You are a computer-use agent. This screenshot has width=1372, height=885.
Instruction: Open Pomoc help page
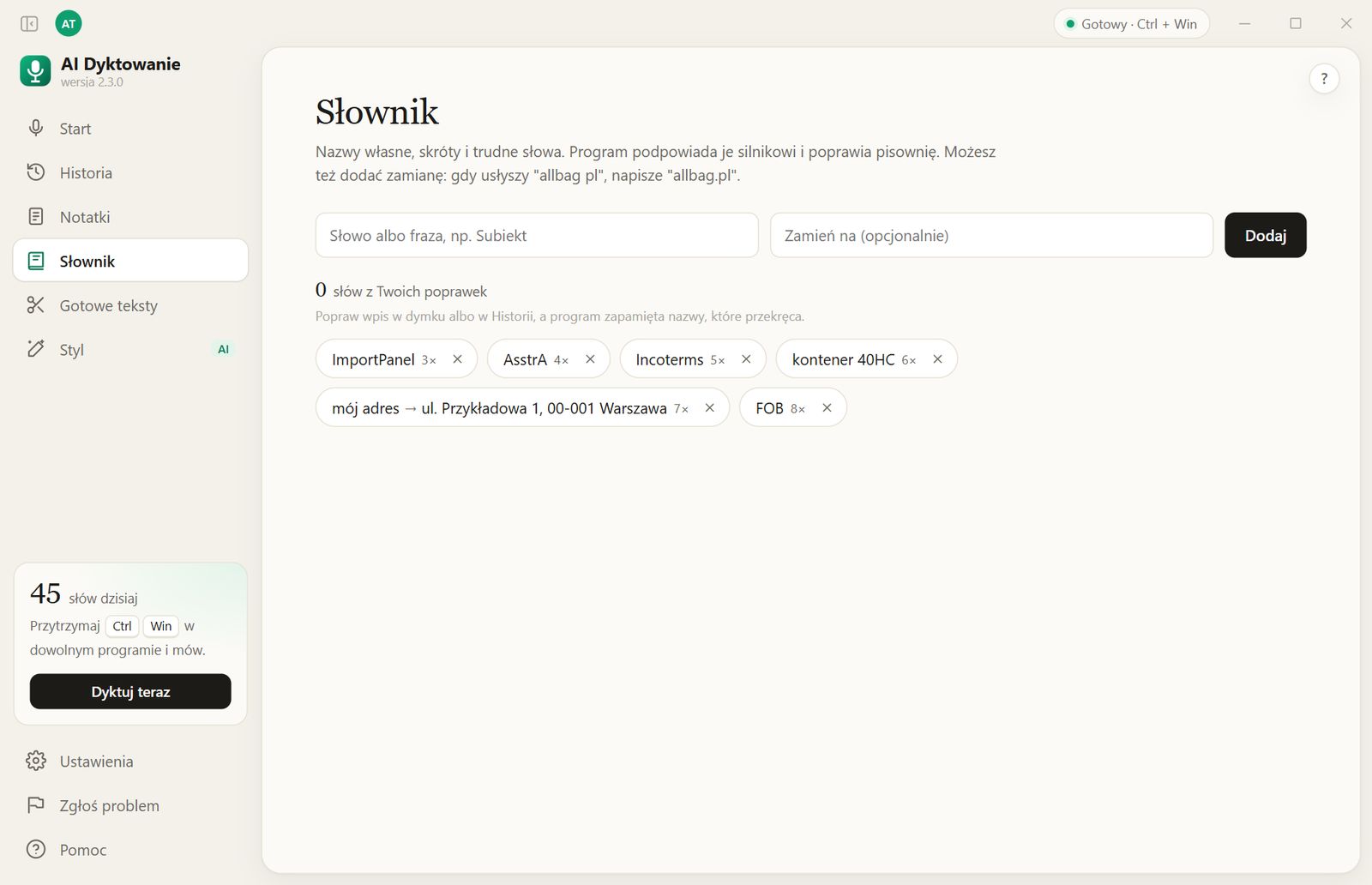[x=130, y=850]
